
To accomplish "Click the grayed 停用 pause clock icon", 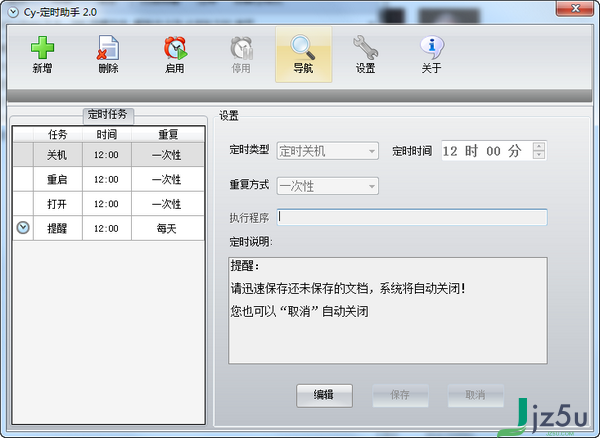I will coord(241,48).
